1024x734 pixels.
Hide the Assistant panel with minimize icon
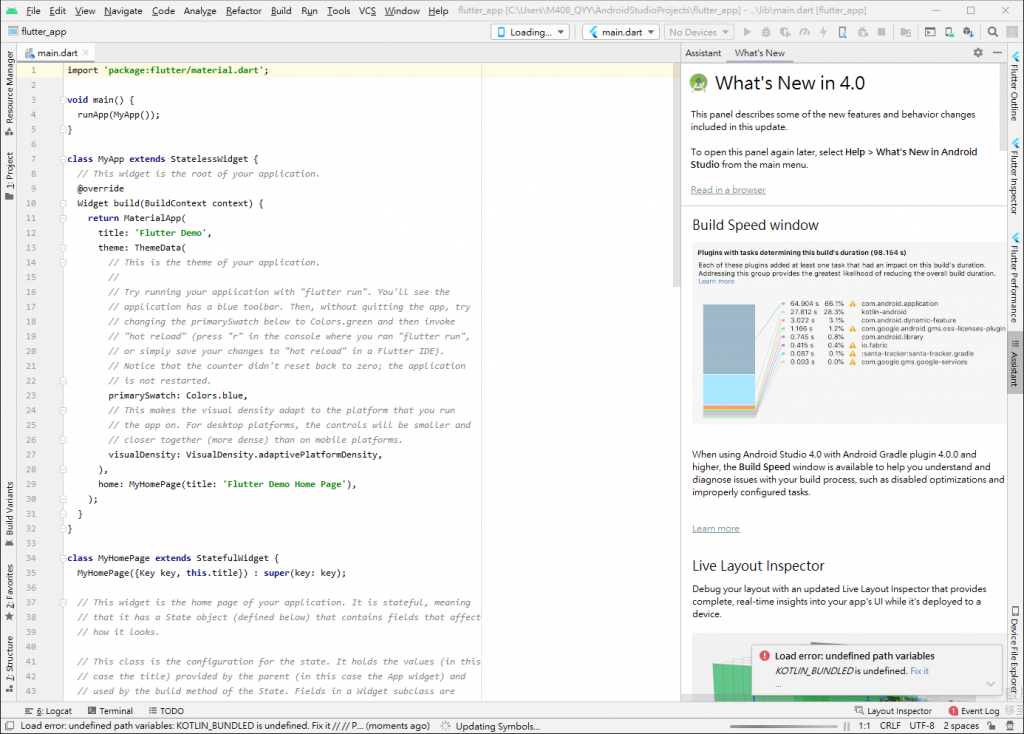click(997, 52)
